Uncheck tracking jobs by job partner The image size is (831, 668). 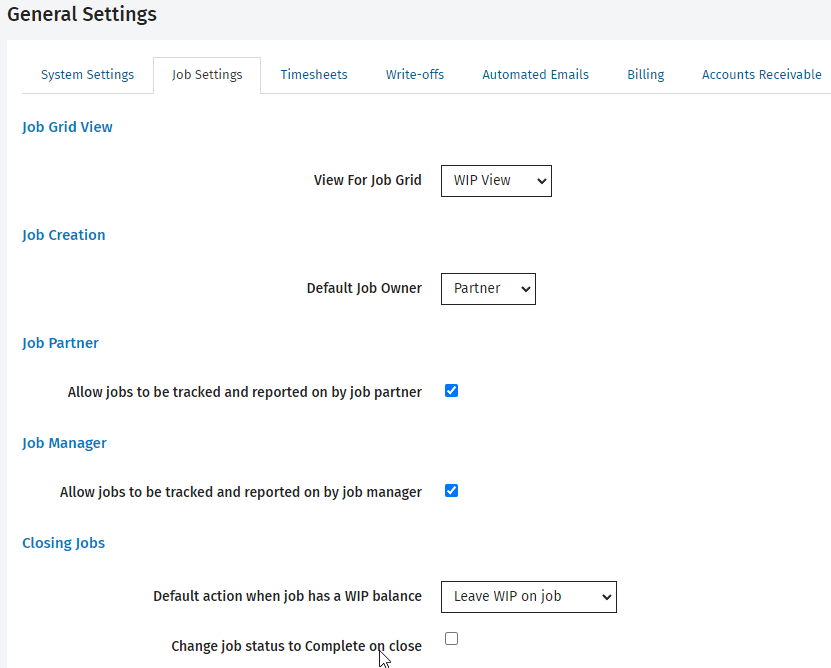click(452, 391)
